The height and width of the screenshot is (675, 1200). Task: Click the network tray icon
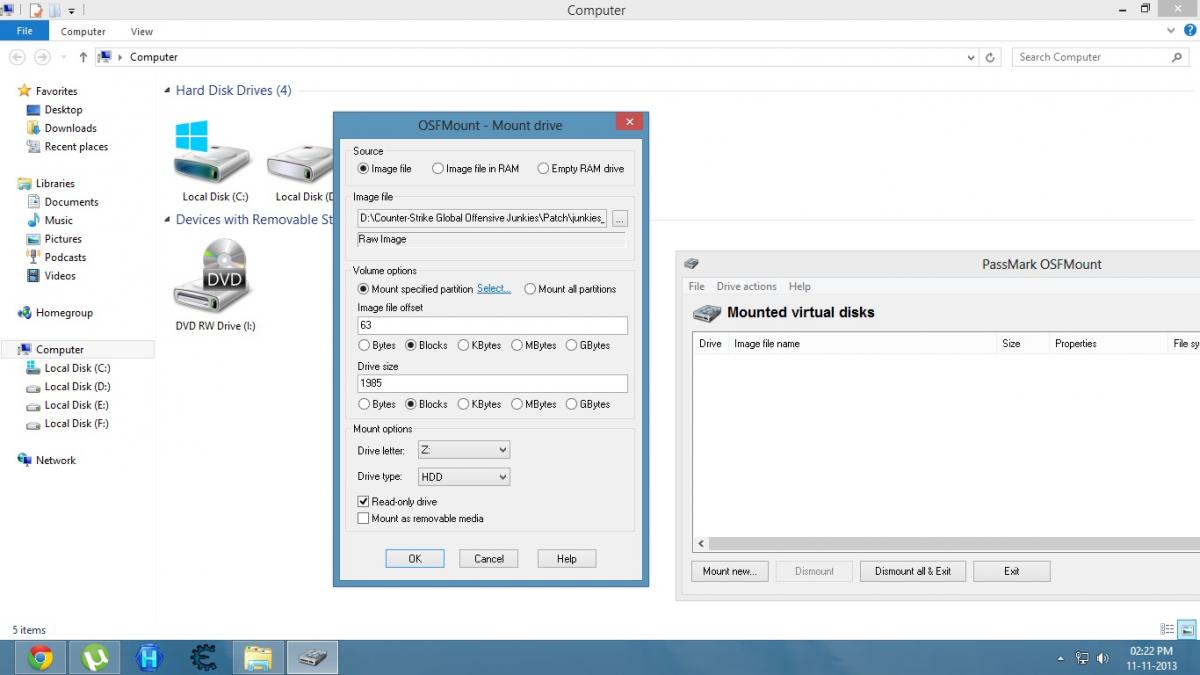tap(1082, 658)
